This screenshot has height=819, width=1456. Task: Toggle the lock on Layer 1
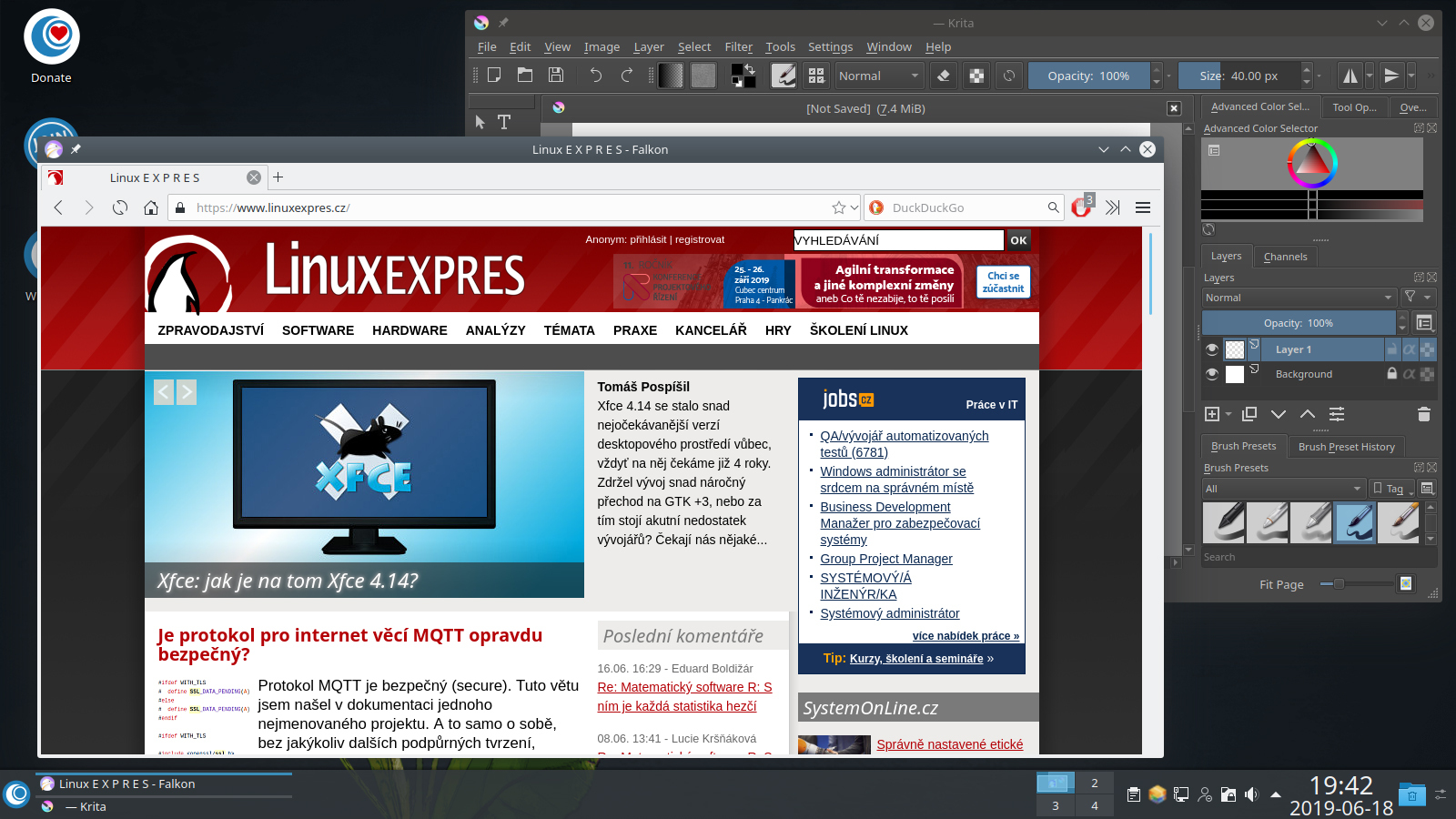tap(1391, 349)
